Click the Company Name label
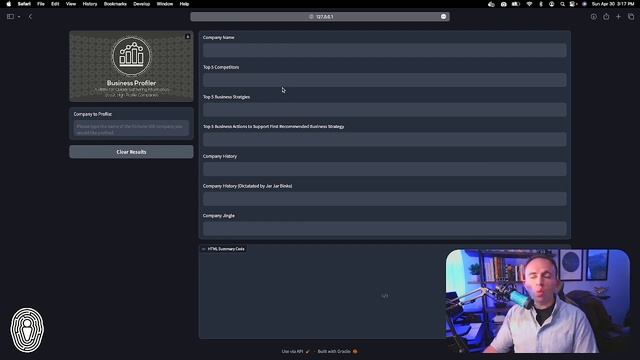640x360 pixels. (219, 38)
